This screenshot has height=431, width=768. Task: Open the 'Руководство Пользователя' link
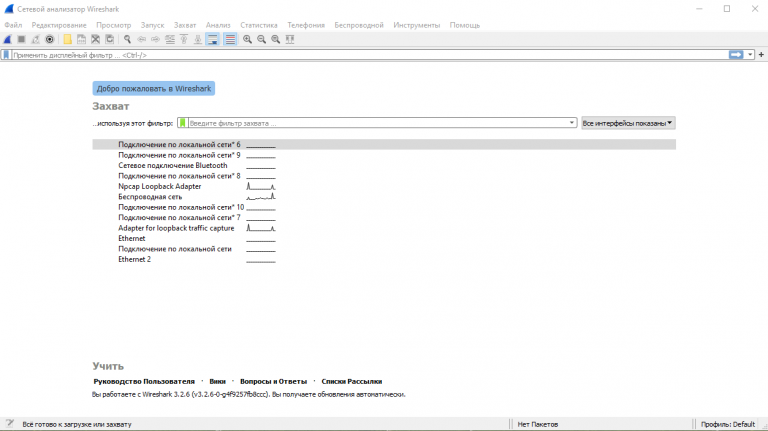[x=144, y=381]
